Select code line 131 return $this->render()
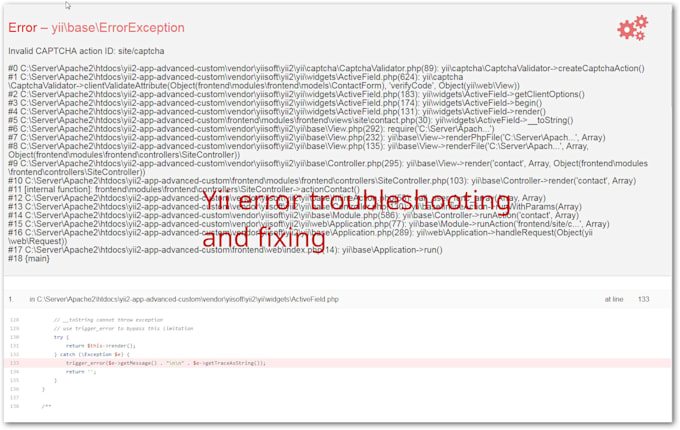Viewport: 680px width, 430px height. tap(101, 346)
